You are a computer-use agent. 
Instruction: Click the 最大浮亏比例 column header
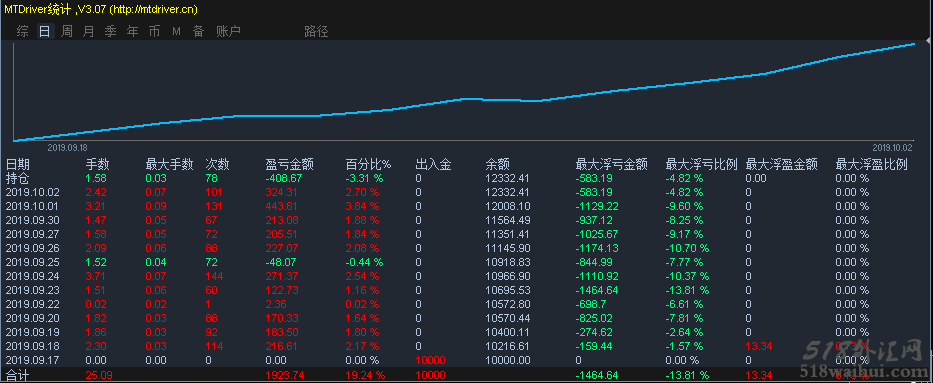pyautogui.click(x=702, y=165)
